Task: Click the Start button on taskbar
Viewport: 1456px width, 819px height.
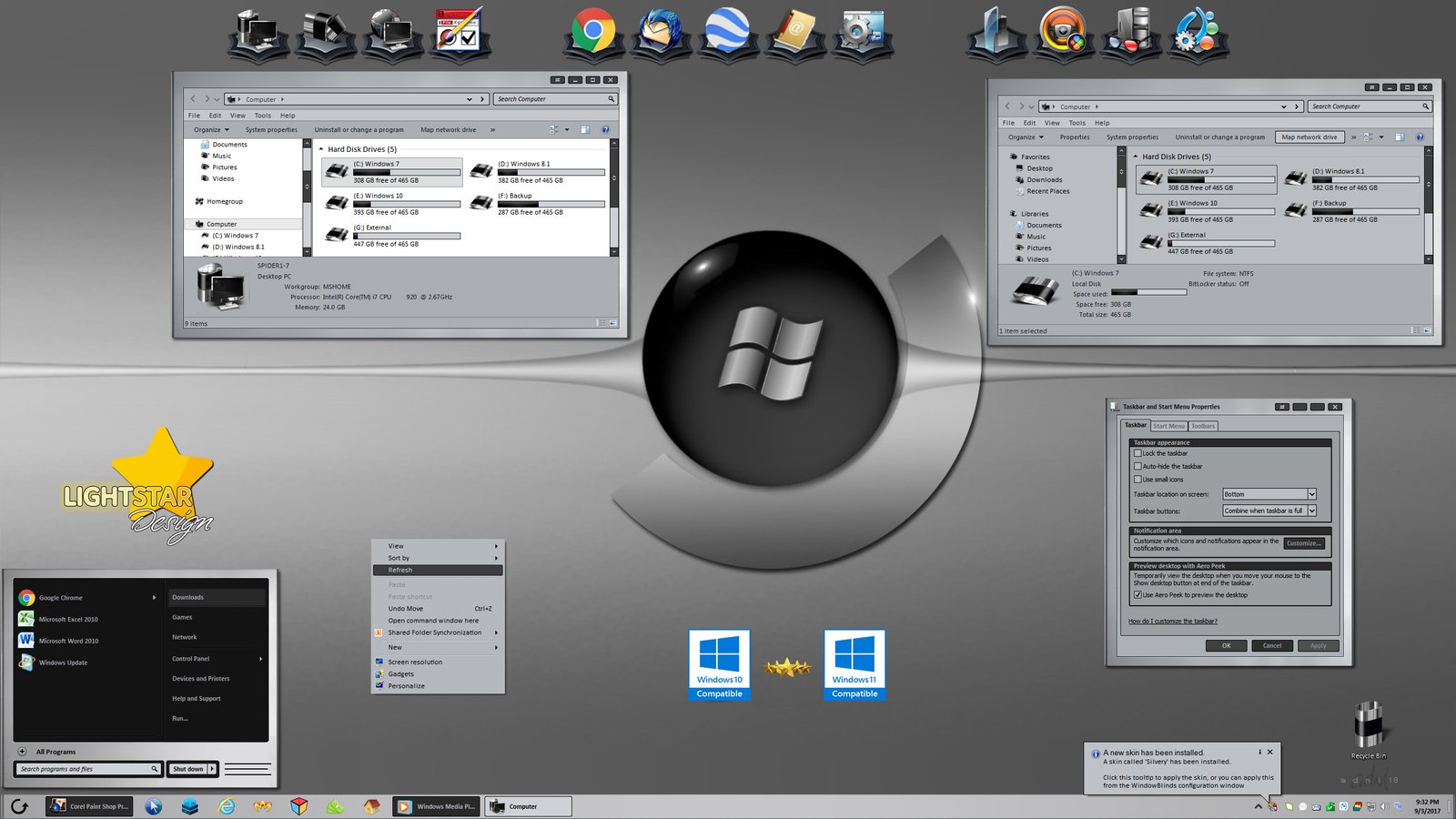Action: [19, 806]
